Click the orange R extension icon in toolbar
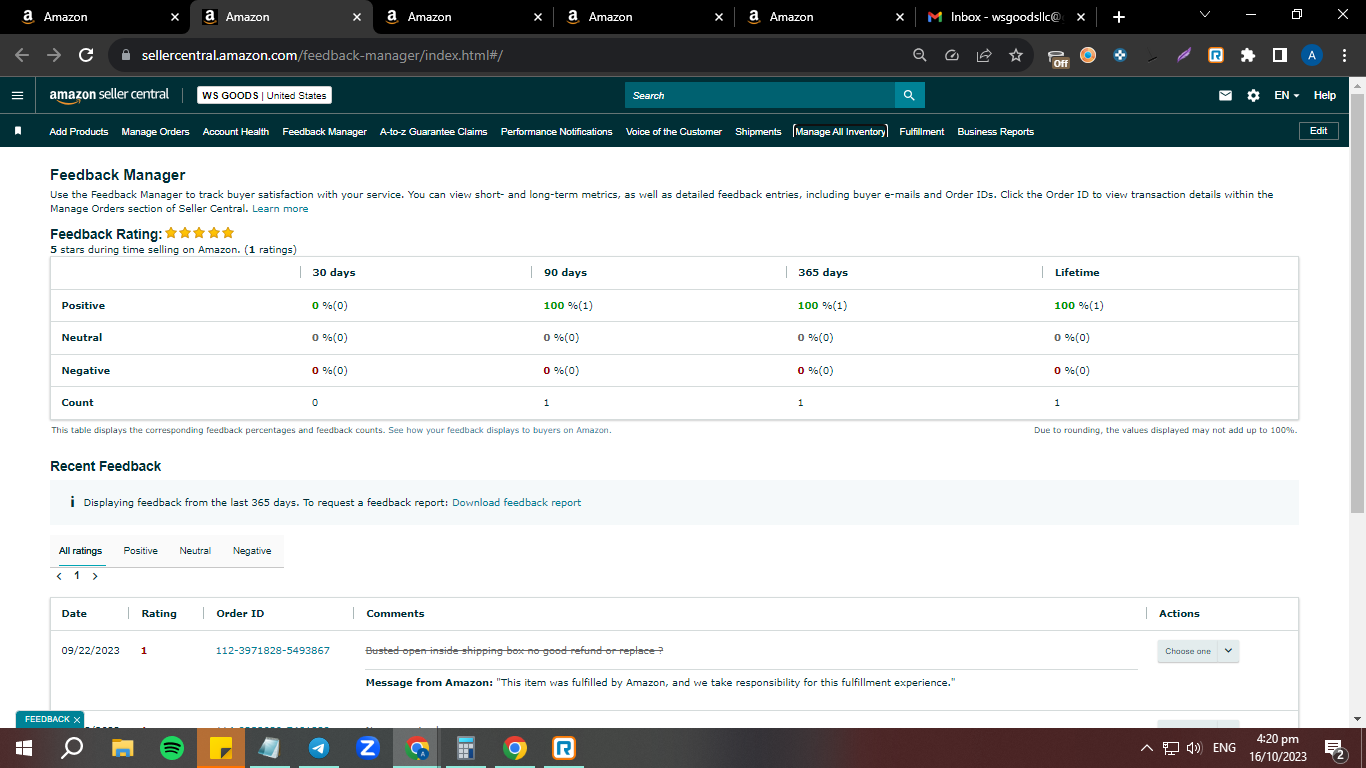The height and width of the screenshot is (768, 1366). pos(1216,56)
